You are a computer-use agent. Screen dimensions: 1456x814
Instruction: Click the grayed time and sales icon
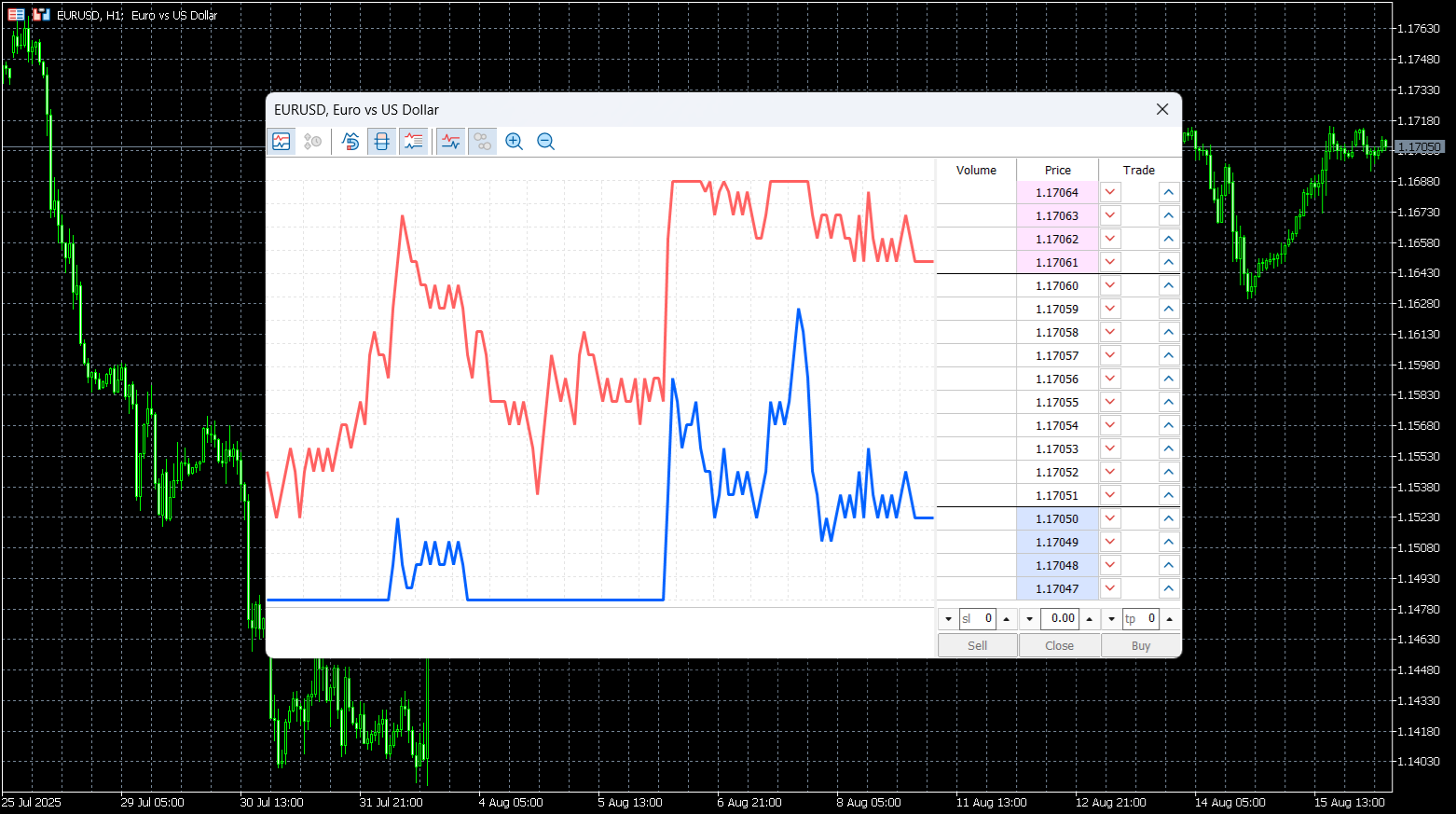(313, 142)
